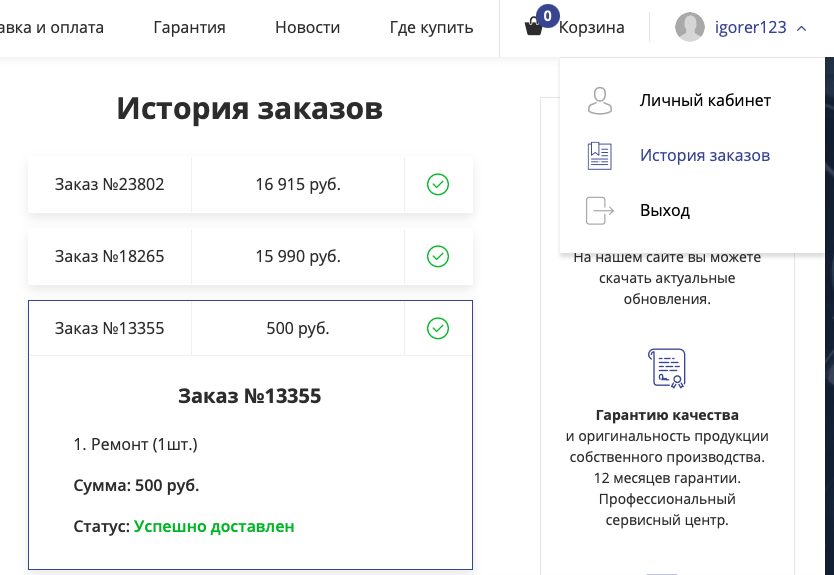Click the Личный кабинет person icon
The image size is (834, 575).
click(599, 101)
